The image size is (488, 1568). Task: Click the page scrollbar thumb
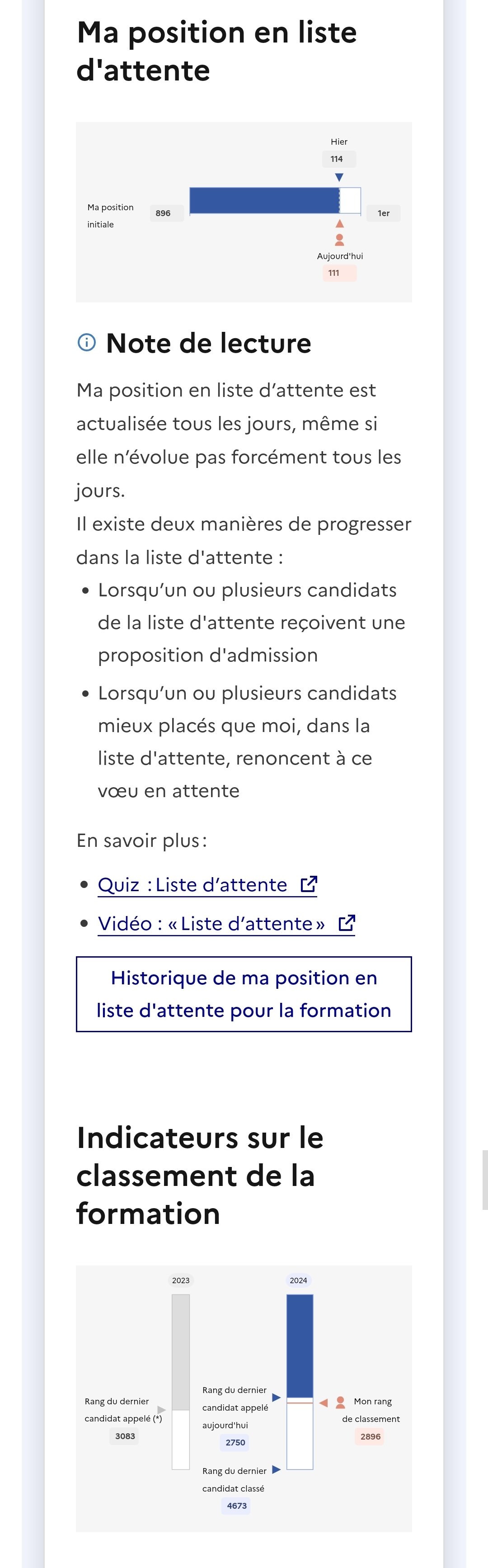[485, 1180]
